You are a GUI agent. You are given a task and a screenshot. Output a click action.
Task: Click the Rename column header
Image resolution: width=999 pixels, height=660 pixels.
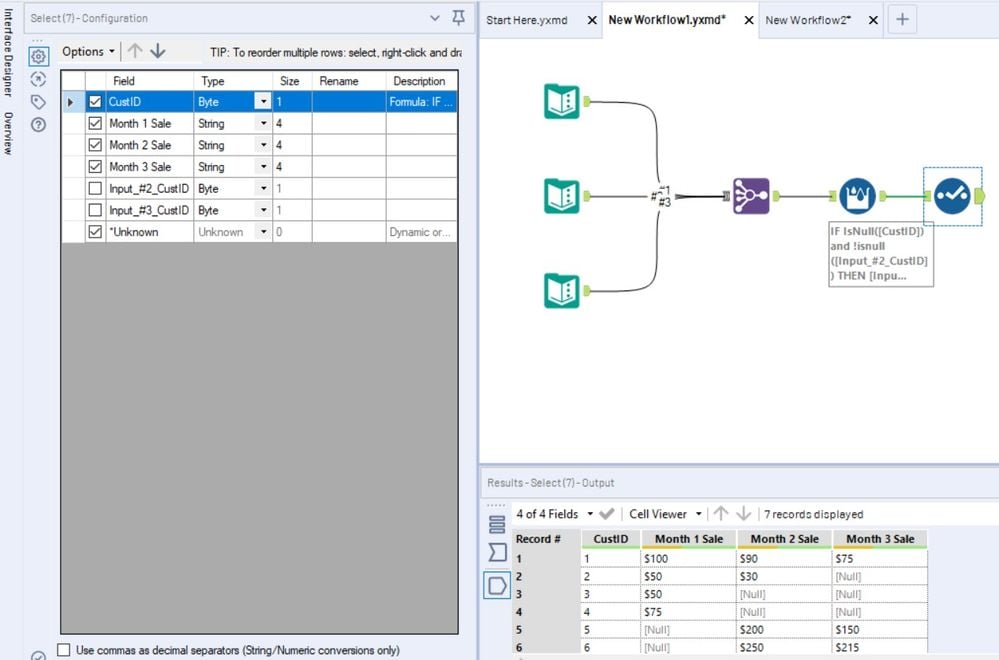click(349, 81)
